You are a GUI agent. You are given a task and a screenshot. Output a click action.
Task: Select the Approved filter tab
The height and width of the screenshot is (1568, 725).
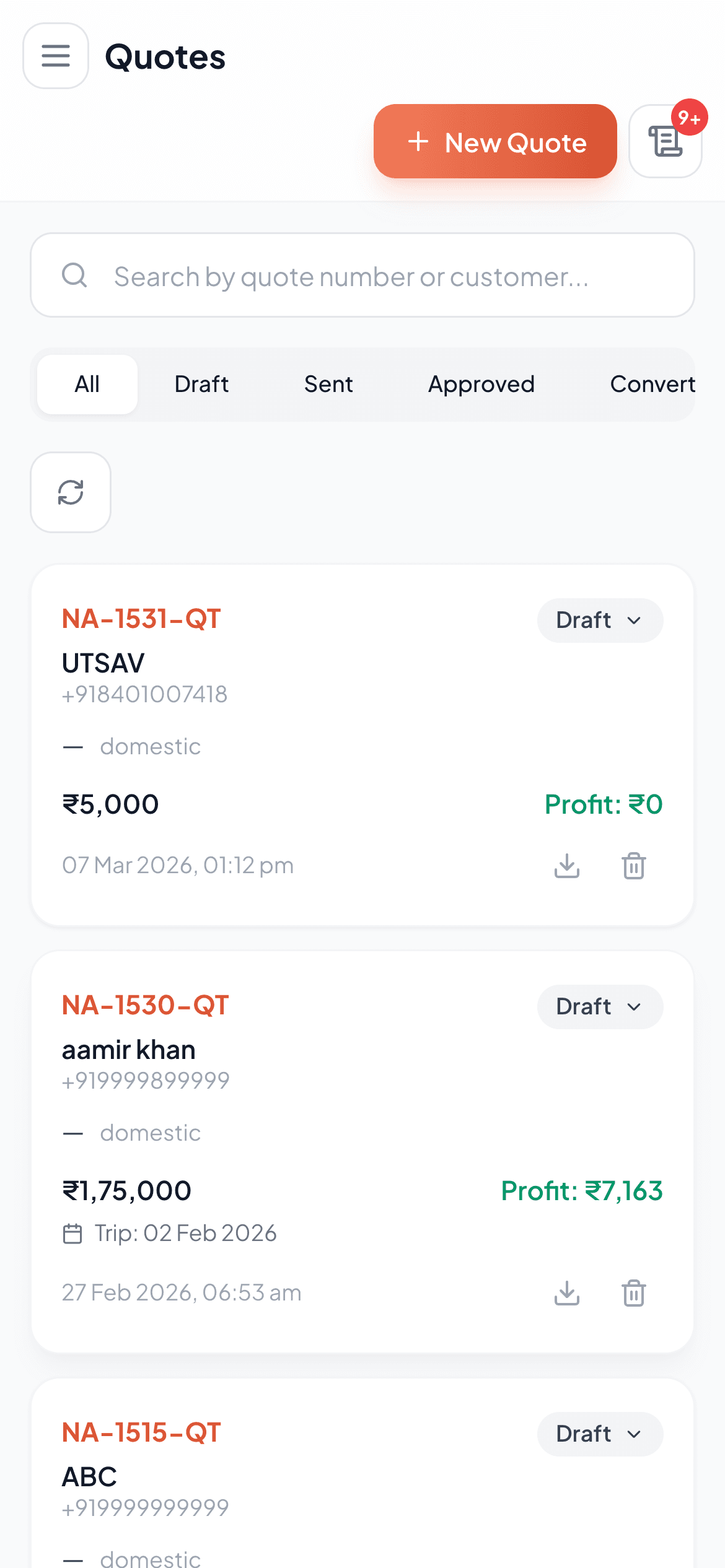[481, 385]
